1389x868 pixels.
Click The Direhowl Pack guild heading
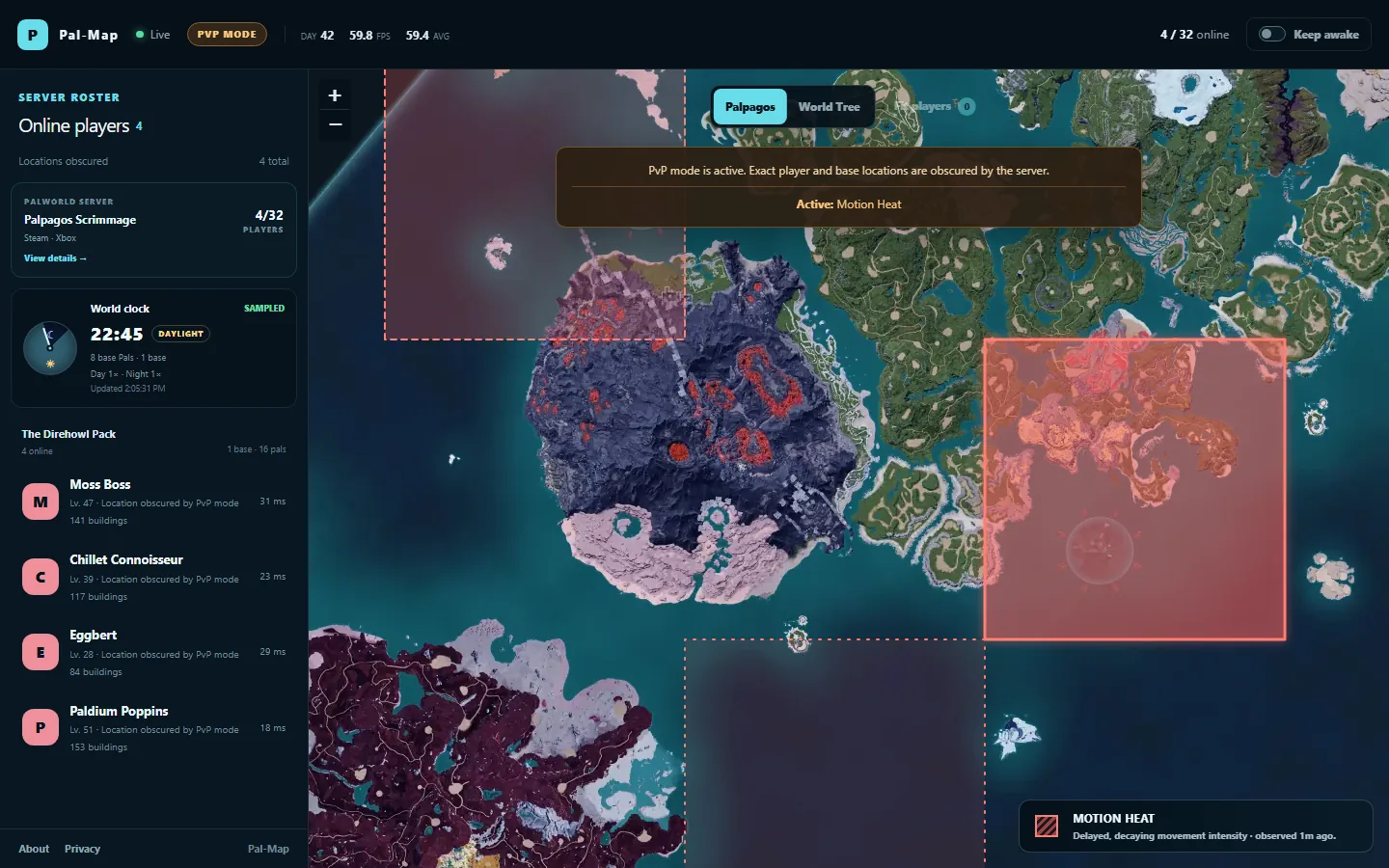tap(68, 434)
